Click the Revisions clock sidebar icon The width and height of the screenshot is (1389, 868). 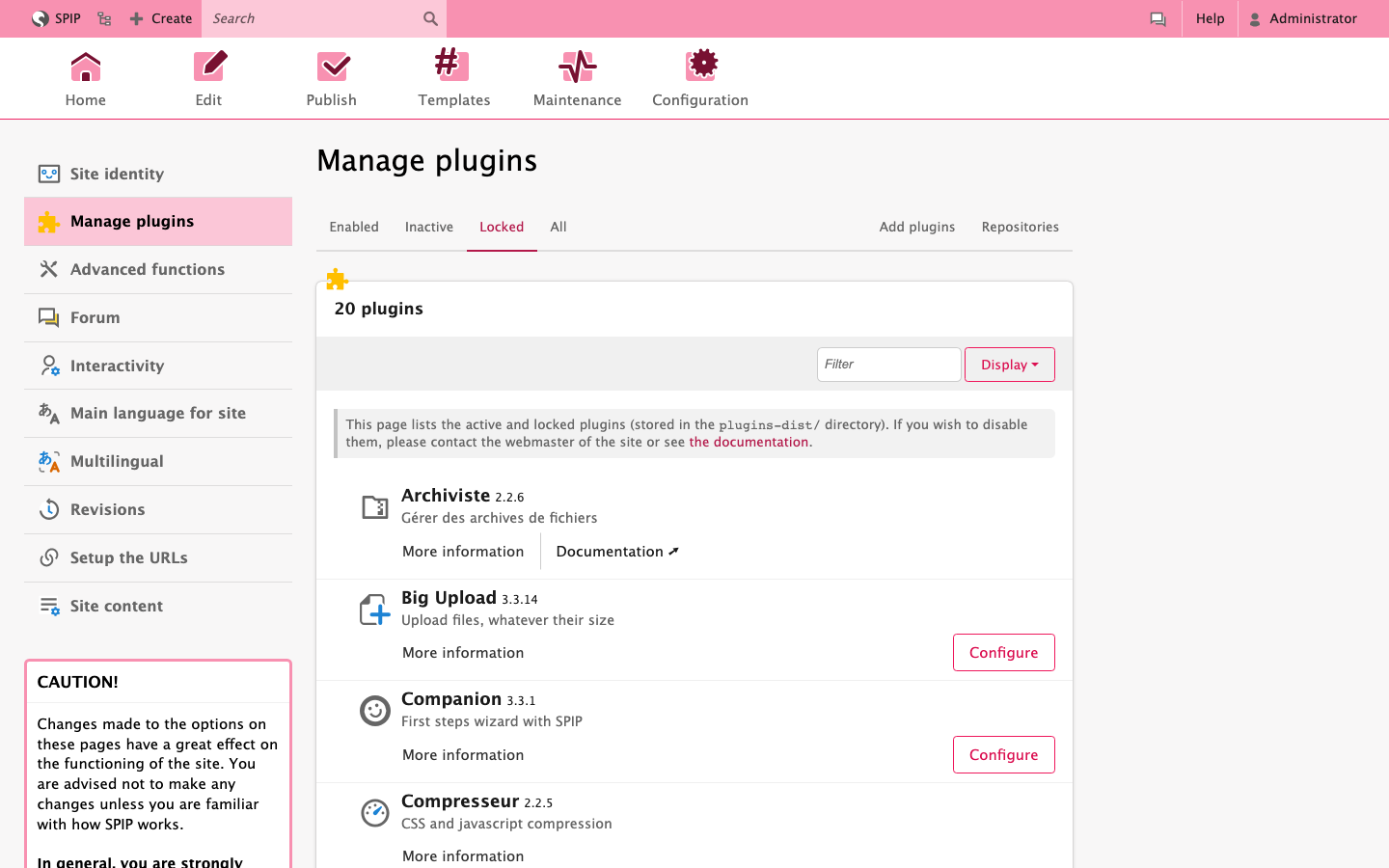tap(49, 509)
